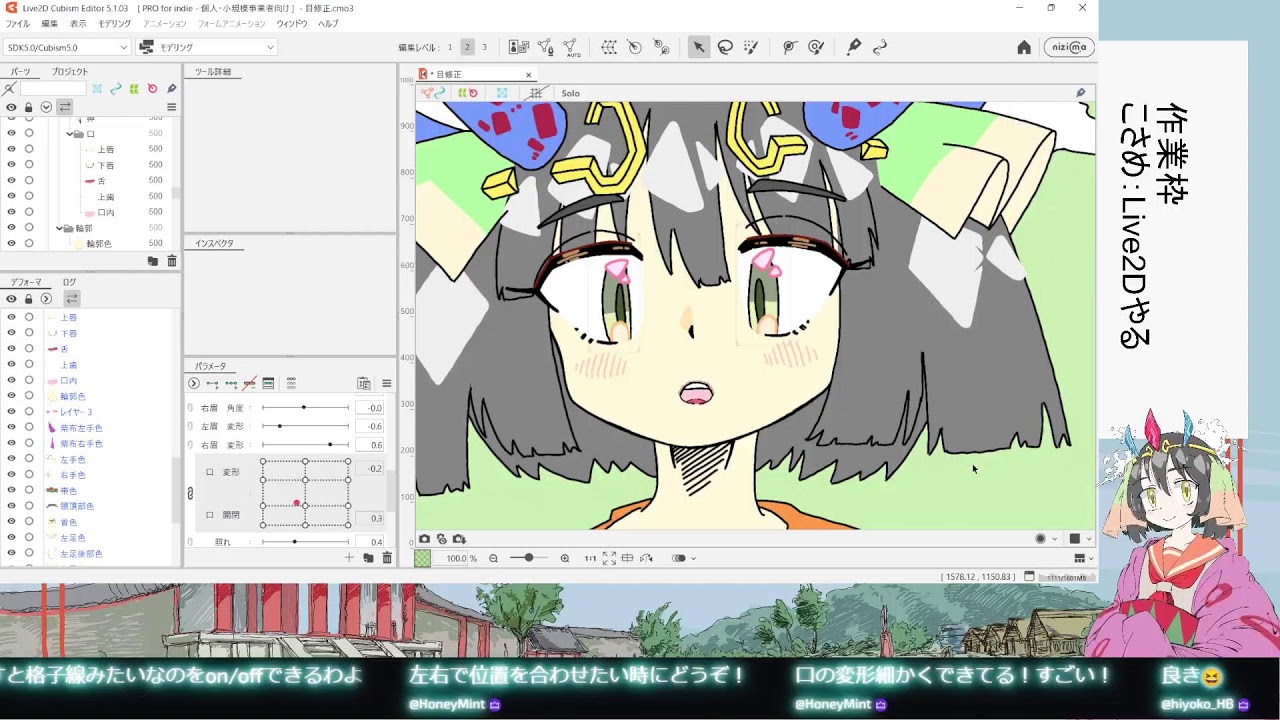Select edit level 1
The width and height of the screenshot is (1280, 720).
(x=450, y=47)
